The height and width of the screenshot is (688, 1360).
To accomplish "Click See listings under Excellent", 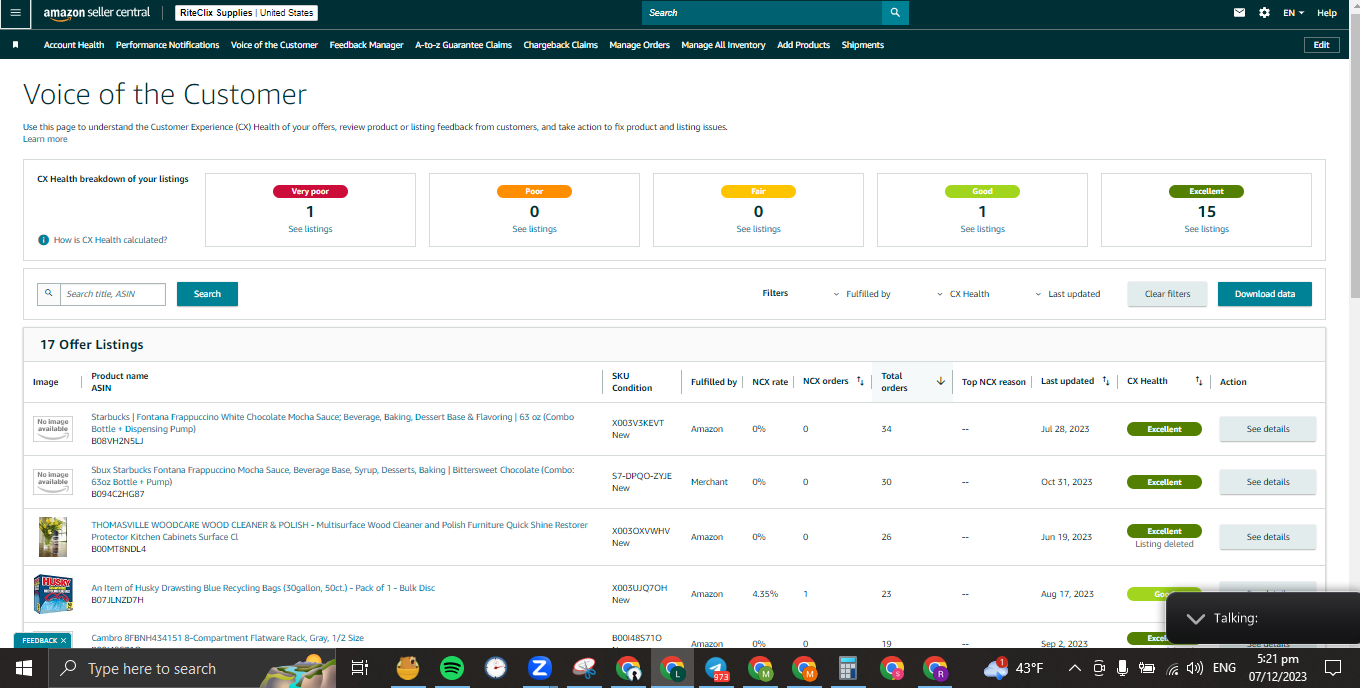I will 1206,229.
